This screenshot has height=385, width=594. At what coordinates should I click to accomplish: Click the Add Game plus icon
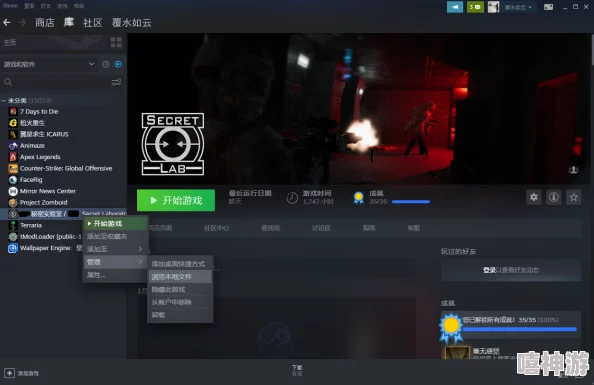9,373
